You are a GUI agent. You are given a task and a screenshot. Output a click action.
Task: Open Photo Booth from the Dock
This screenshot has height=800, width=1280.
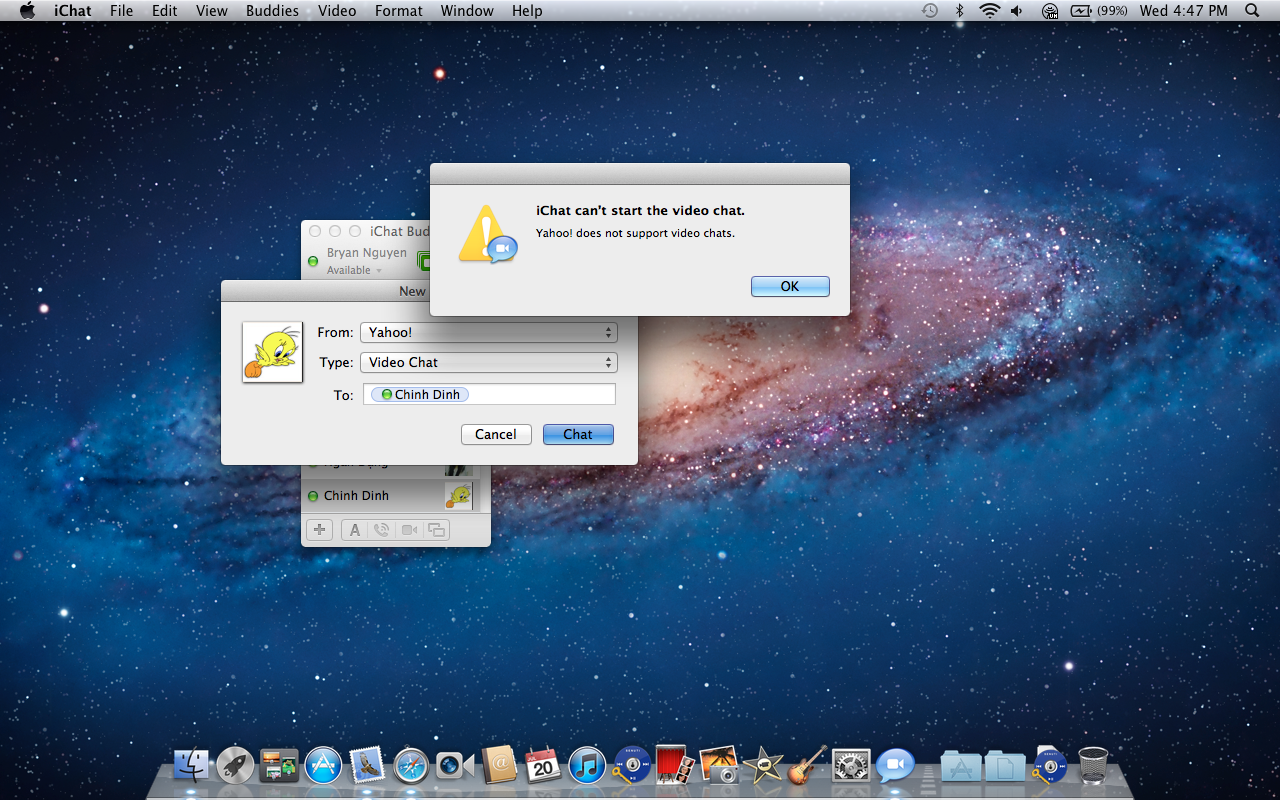coord(675,765)
